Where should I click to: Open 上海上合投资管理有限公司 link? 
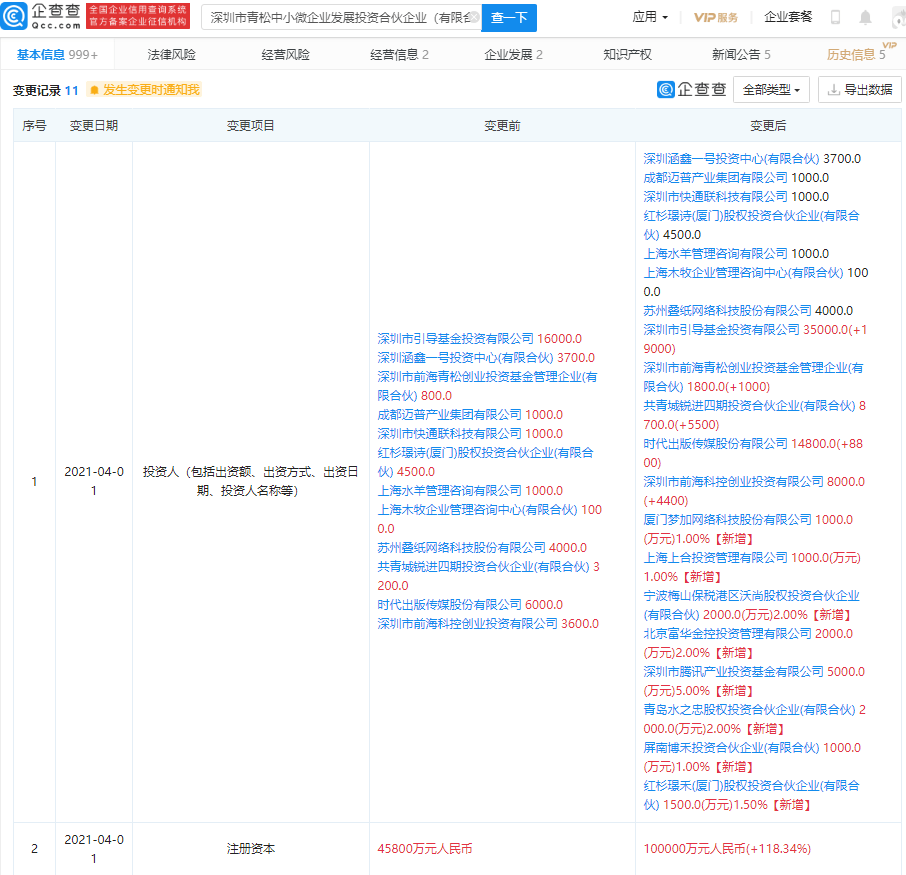click(x=715, y=558)
